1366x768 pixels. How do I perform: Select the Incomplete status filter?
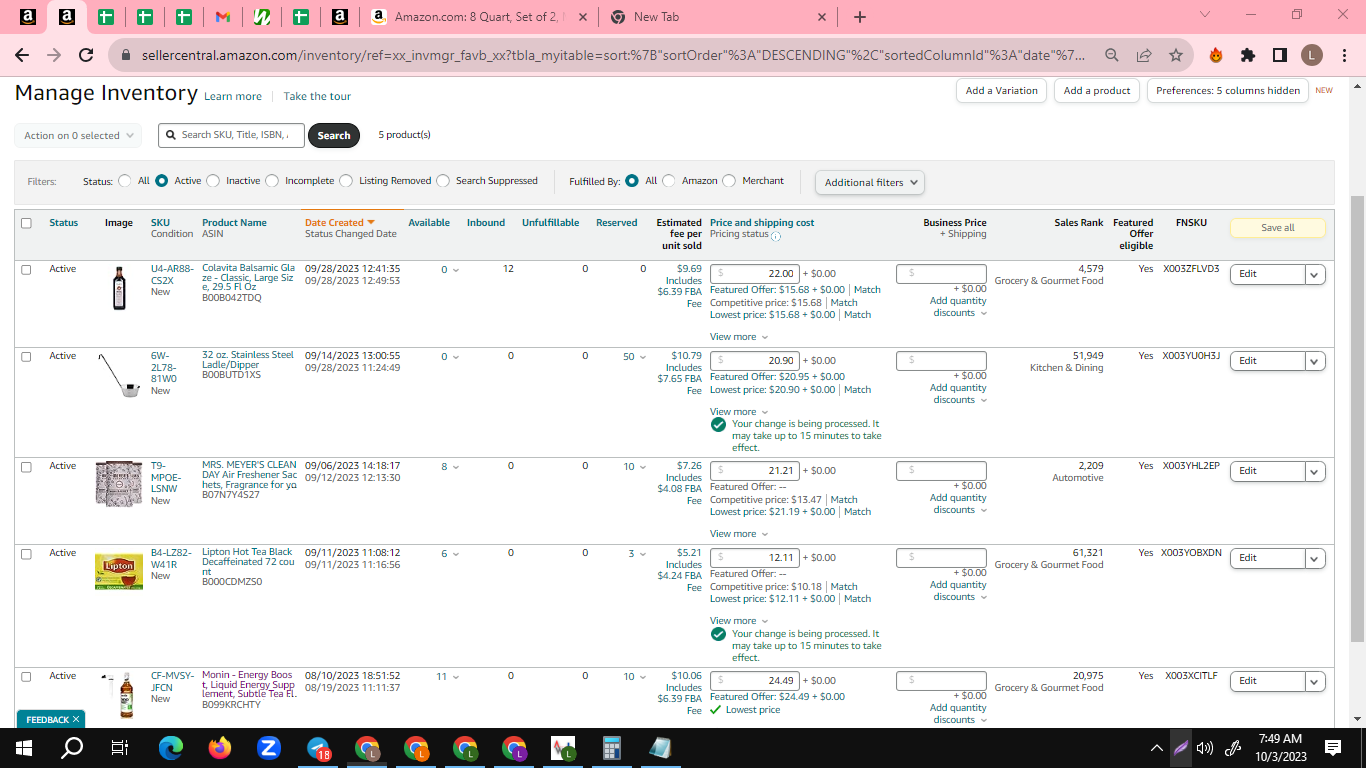(x=272, y=181)
